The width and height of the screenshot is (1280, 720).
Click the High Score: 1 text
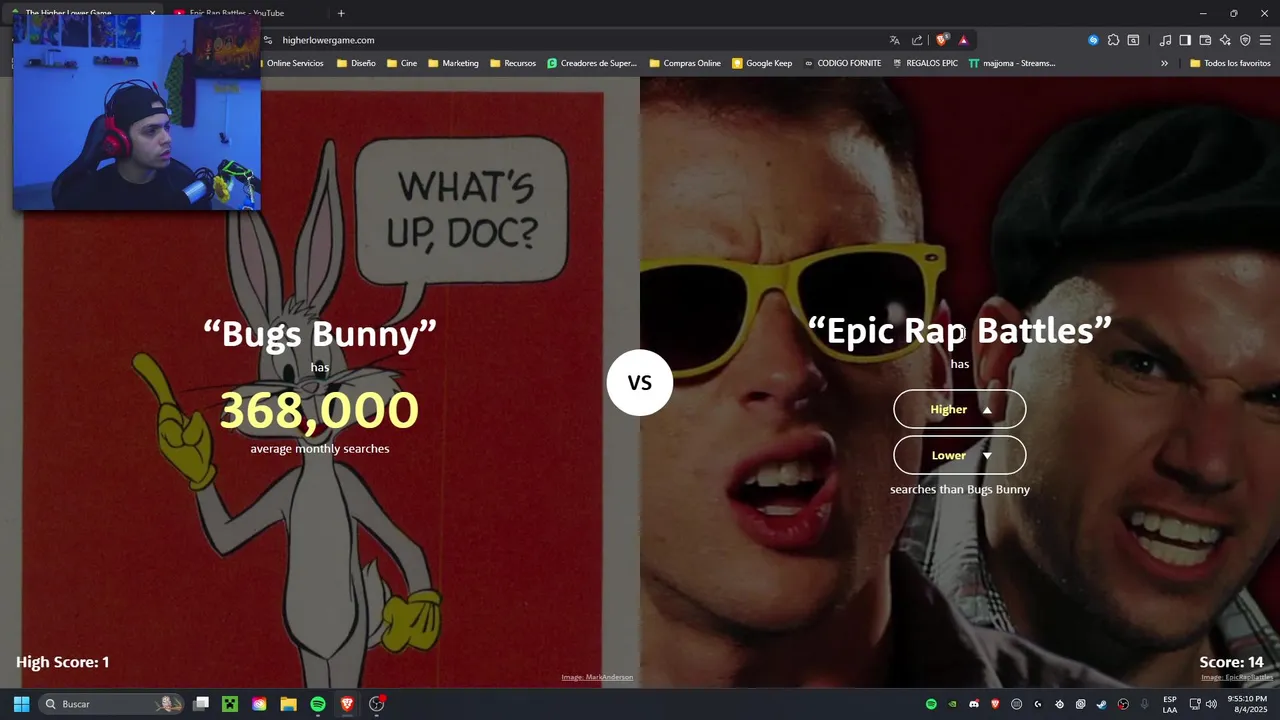pyautogui.click(x=63, y=662)
